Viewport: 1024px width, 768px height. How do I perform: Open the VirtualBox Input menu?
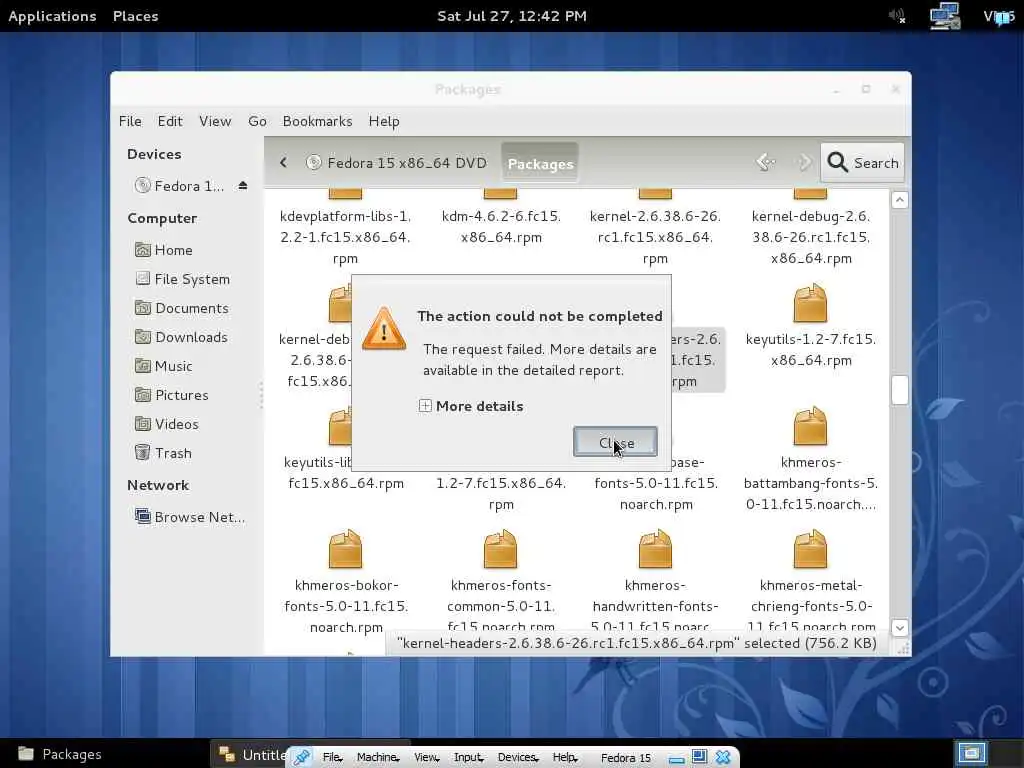tap(468, 758)
